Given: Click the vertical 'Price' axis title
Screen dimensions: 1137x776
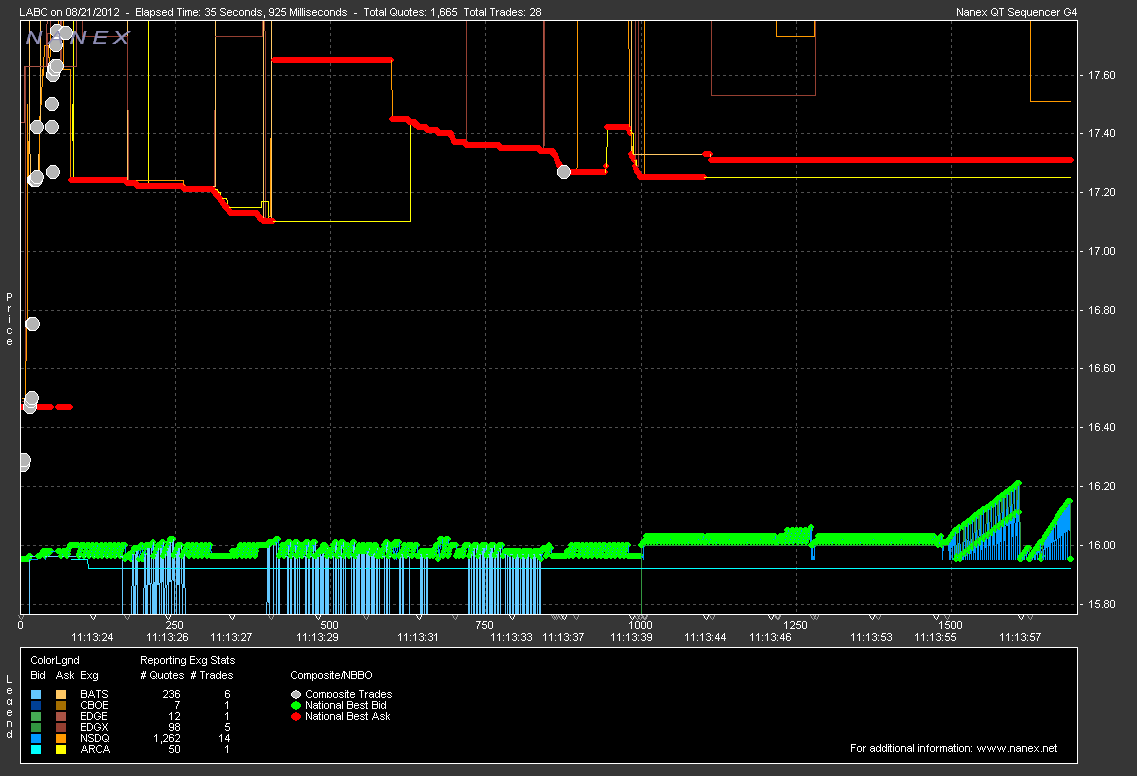Looking at the screenshot, I should click(x=9, y=319).
